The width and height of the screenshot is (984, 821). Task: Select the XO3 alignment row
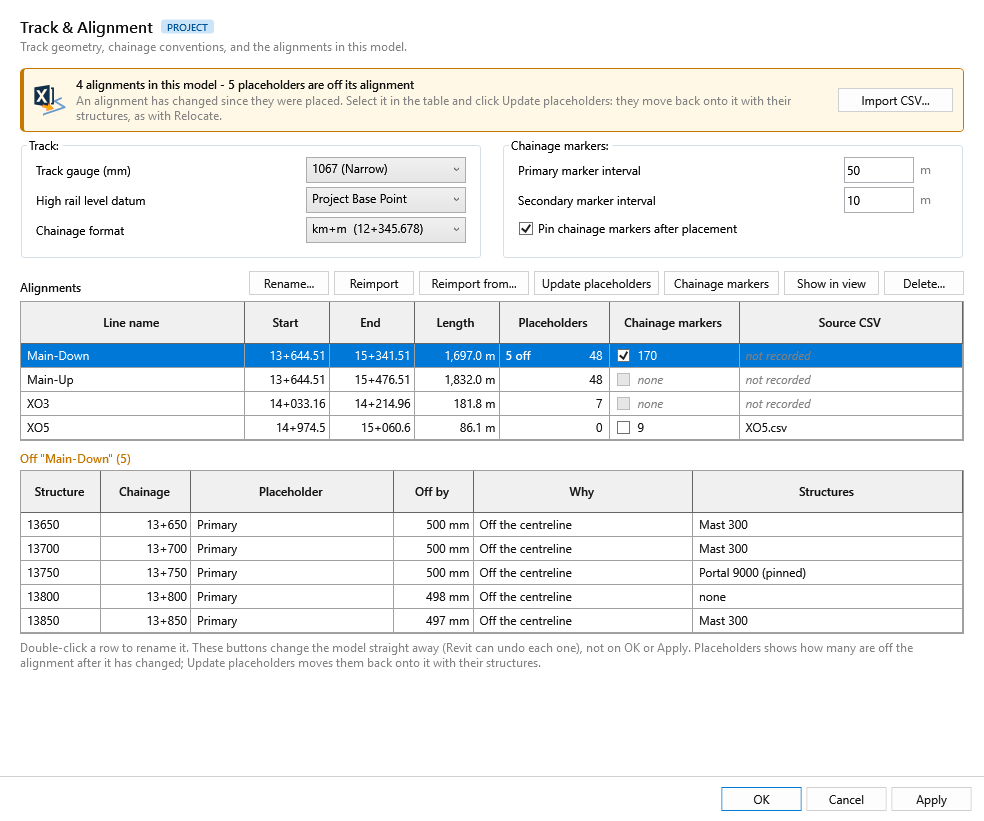(x=491, y=404)
